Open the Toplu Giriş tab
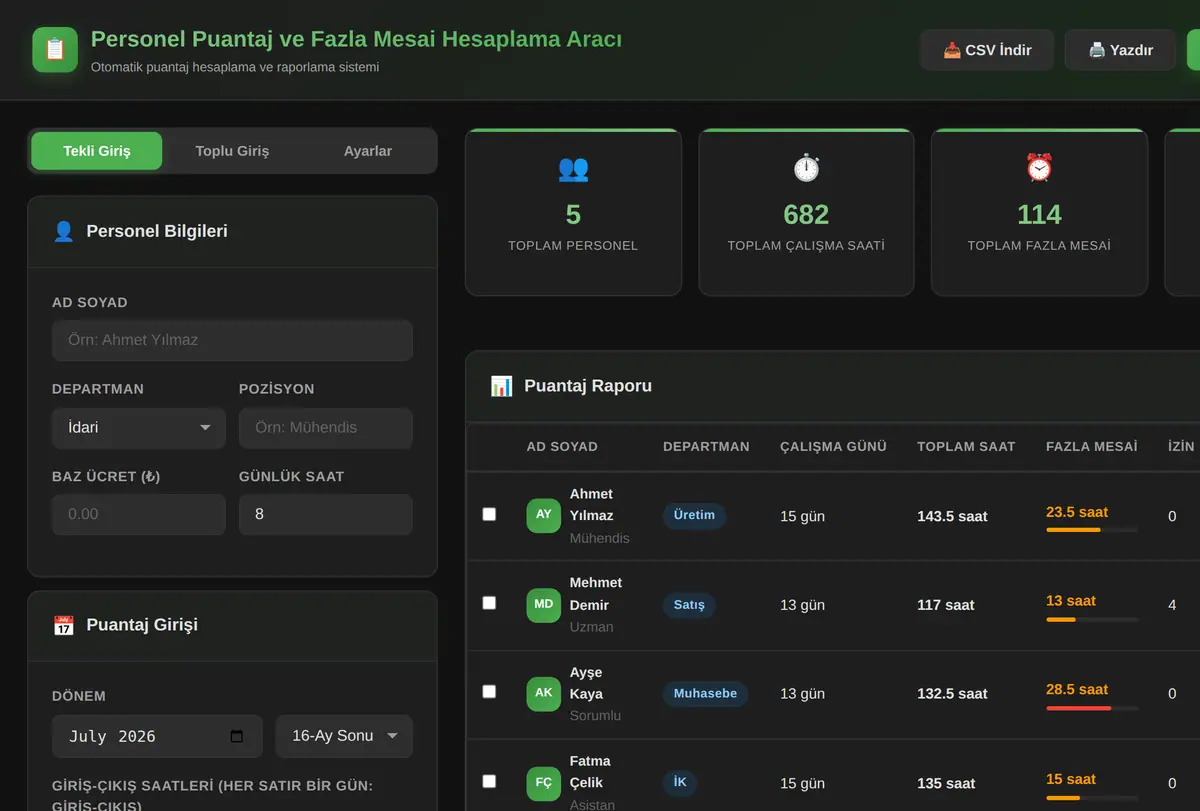Viewport: 1200px width, 811px height. tap(232, 151)
